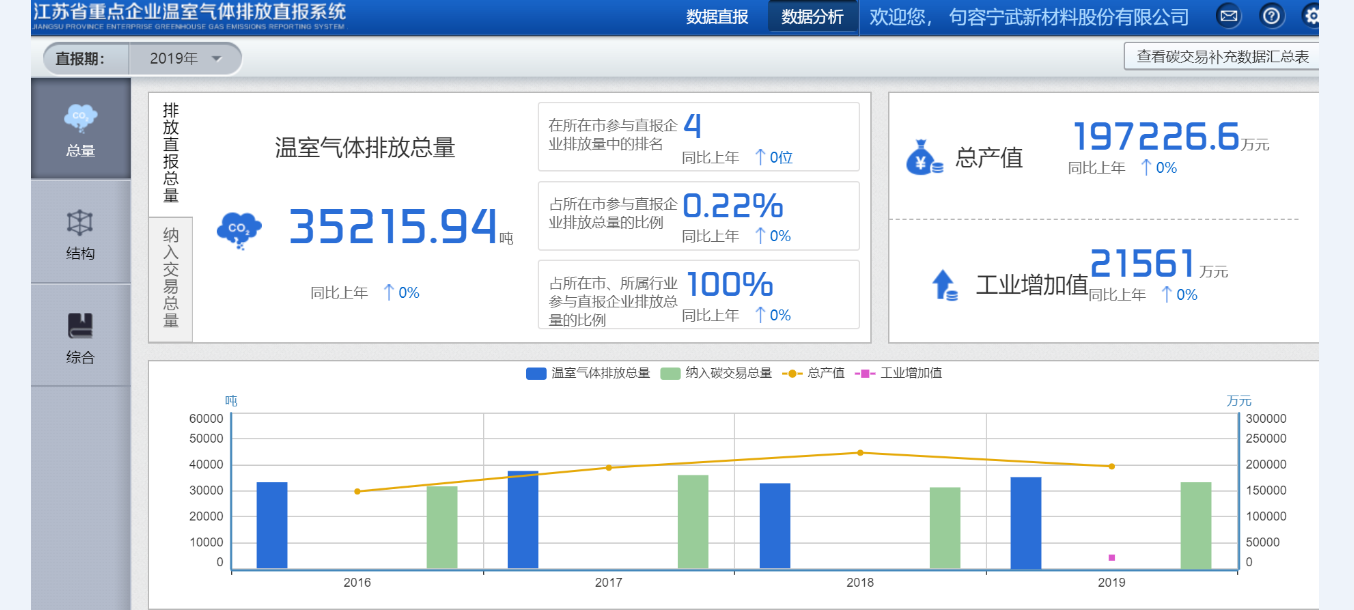Select the 结构 cube sidebar icon
This screenshot has height=610, width=1354.
(80, 223)
